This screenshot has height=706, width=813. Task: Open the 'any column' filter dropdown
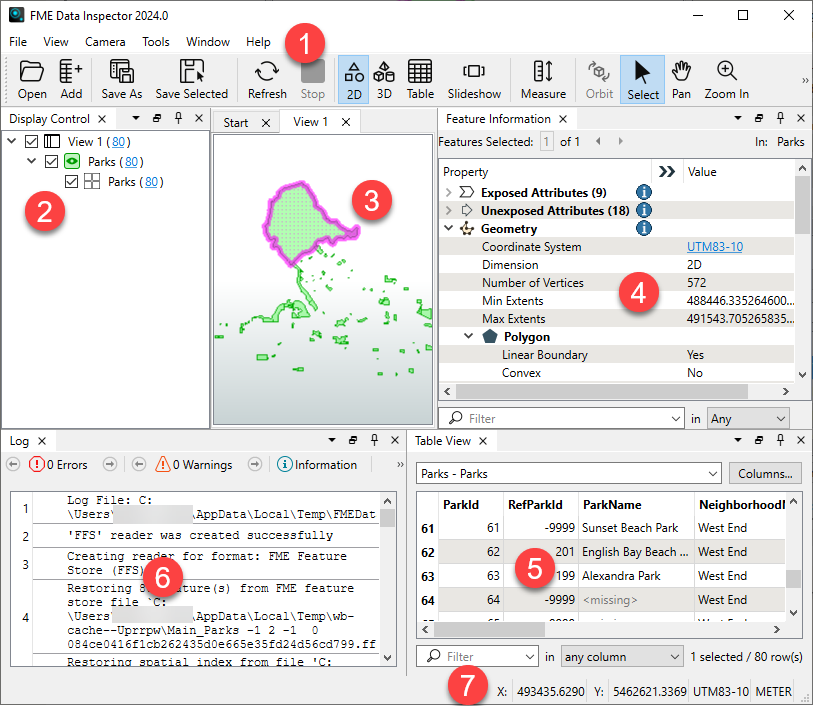pos(622,657)
